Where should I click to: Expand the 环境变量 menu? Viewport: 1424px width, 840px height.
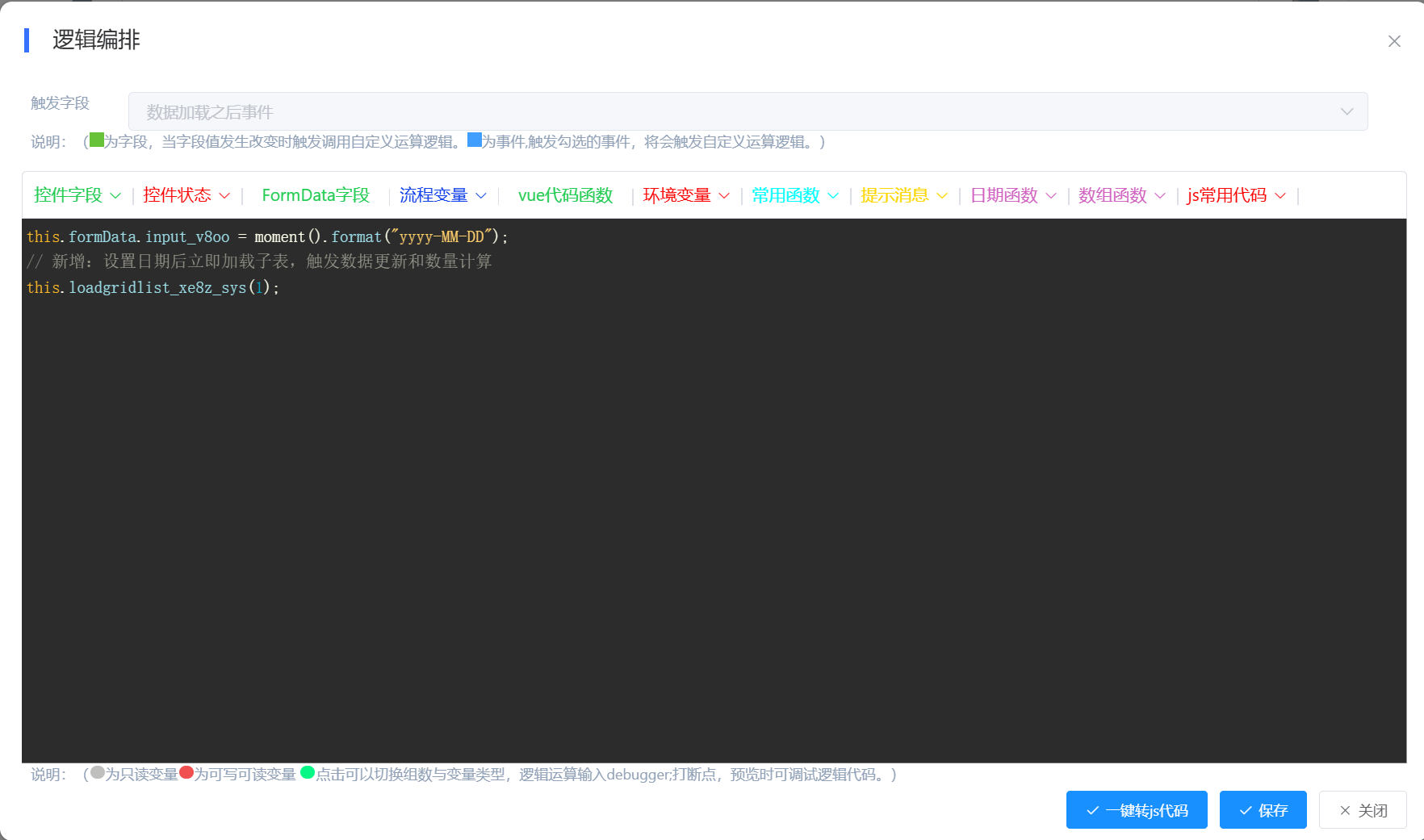click(x=685, y=195)
